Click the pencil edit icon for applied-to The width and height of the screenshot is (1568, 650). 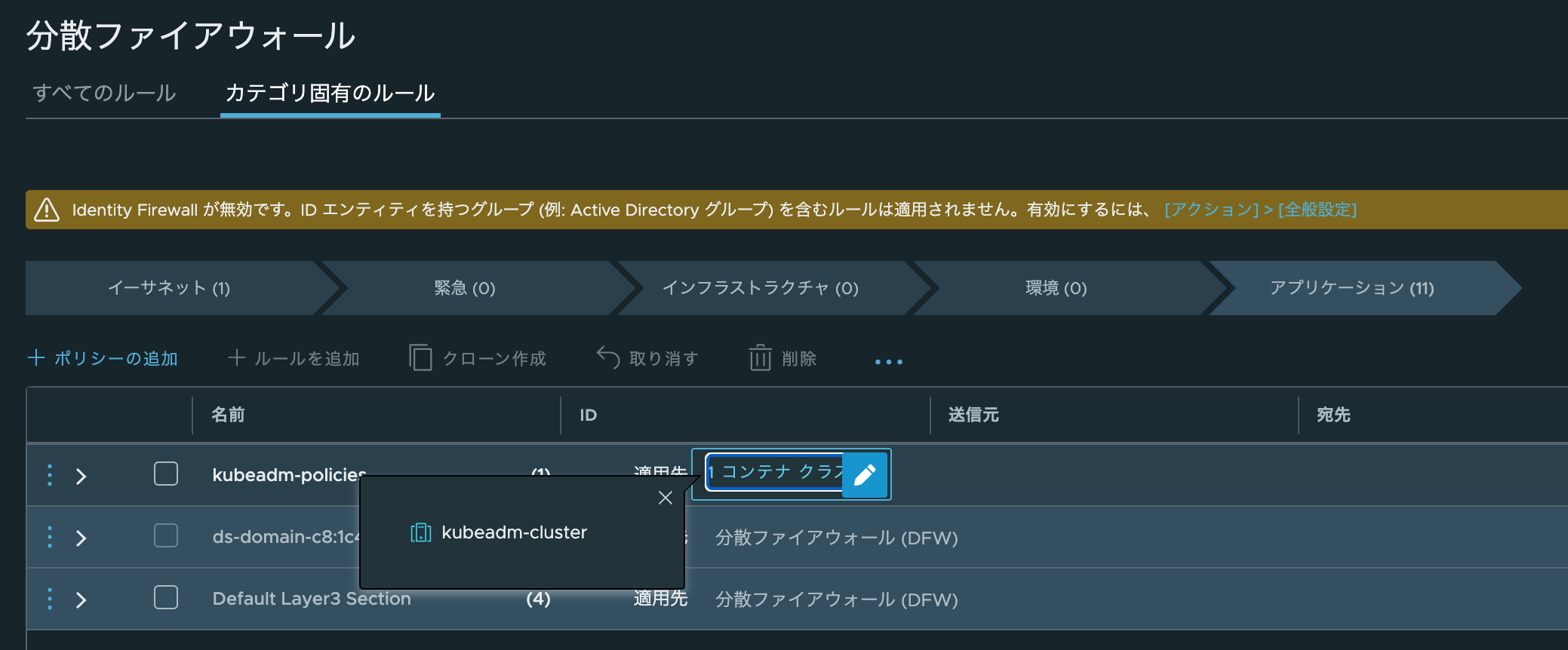click(865, 475)
